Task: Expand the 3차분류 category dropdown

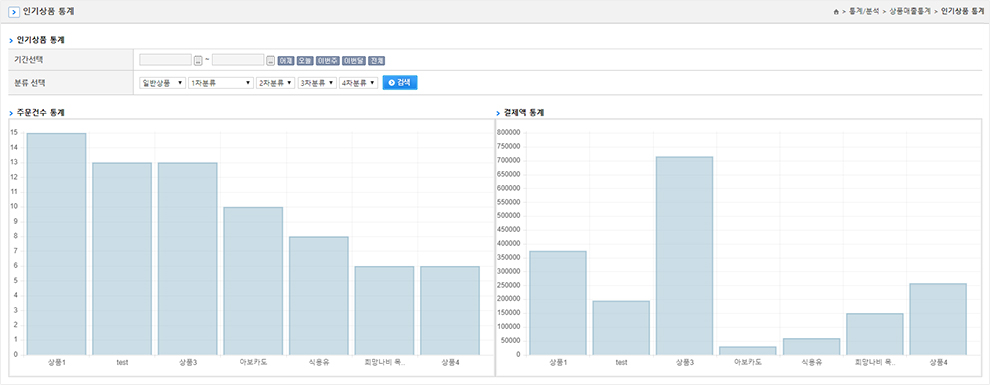Action: click(x=317, y=83)
